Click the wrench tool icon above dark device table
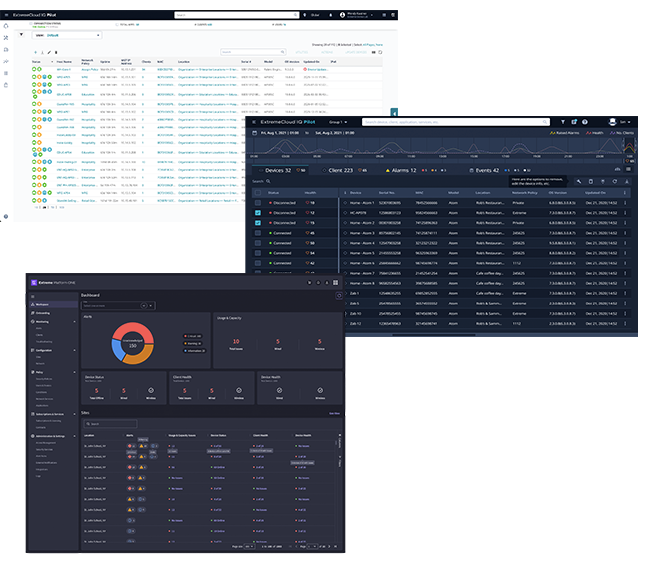658x567 pixels. pos(579,181)
